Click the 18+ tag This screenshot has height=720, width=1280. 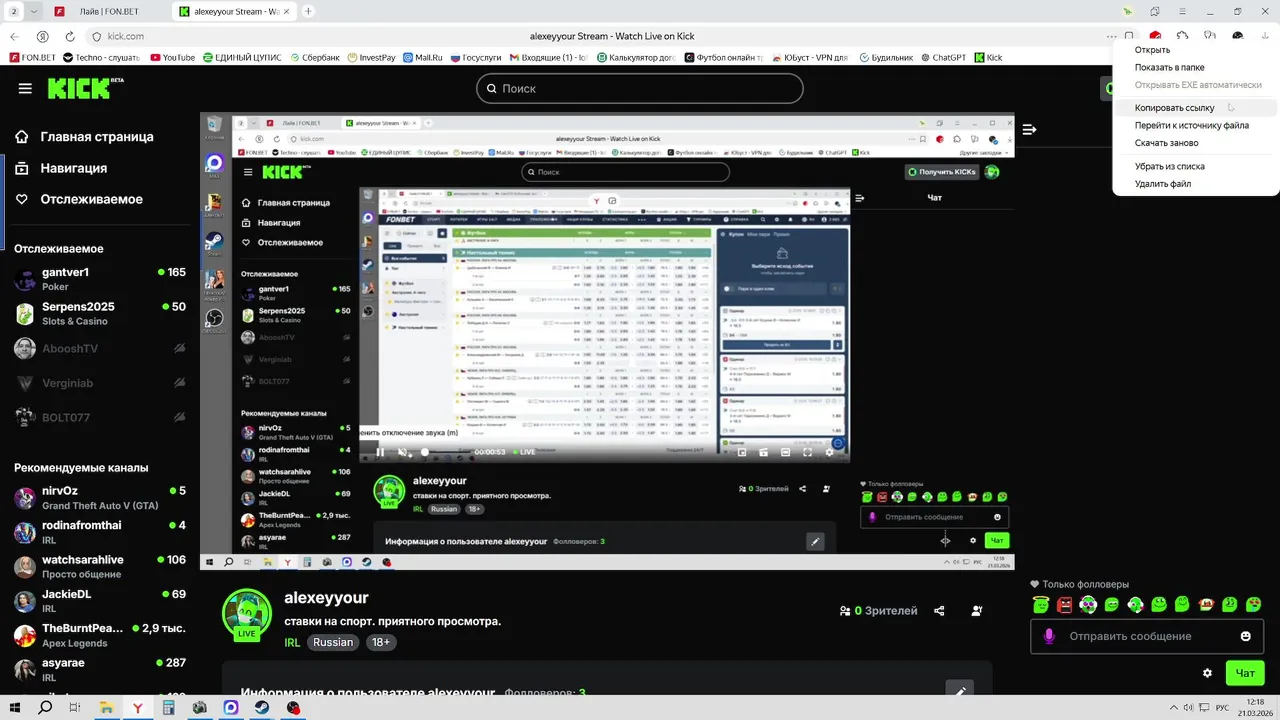point(381,642)
